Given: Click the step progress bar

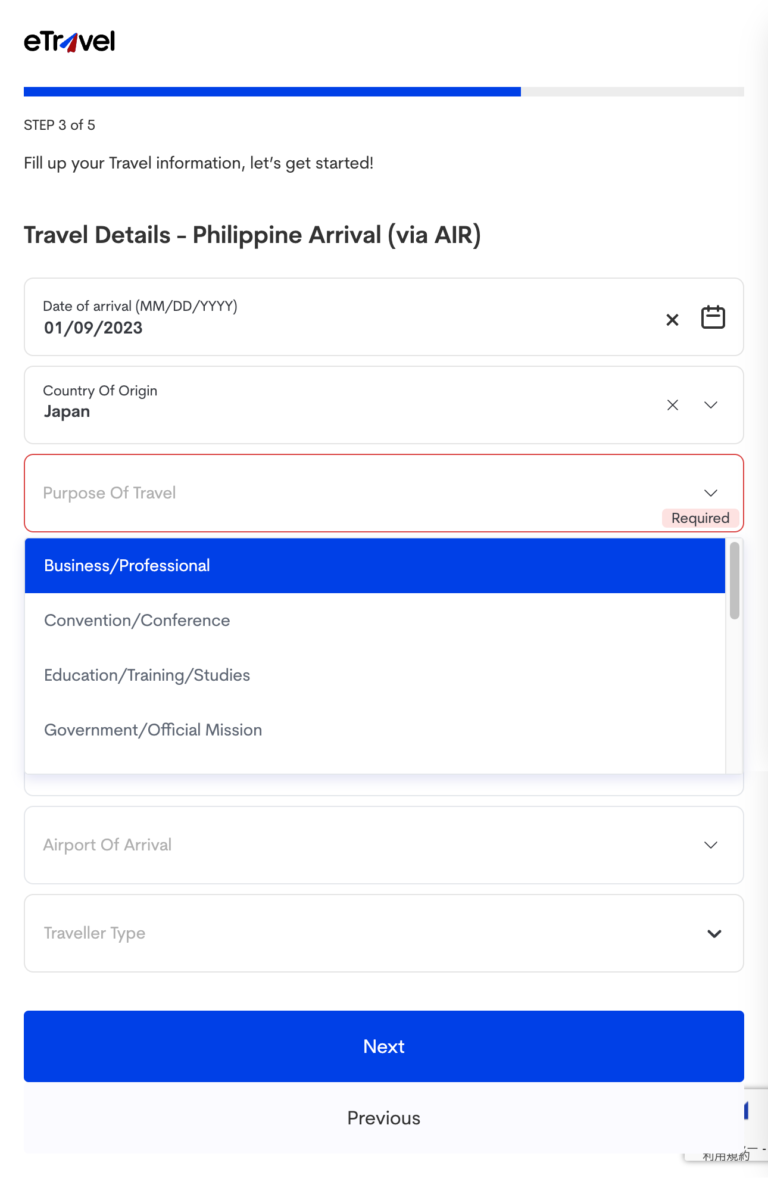Looking at the screenshot, I should pyautogui.click(x=383, y=91).
